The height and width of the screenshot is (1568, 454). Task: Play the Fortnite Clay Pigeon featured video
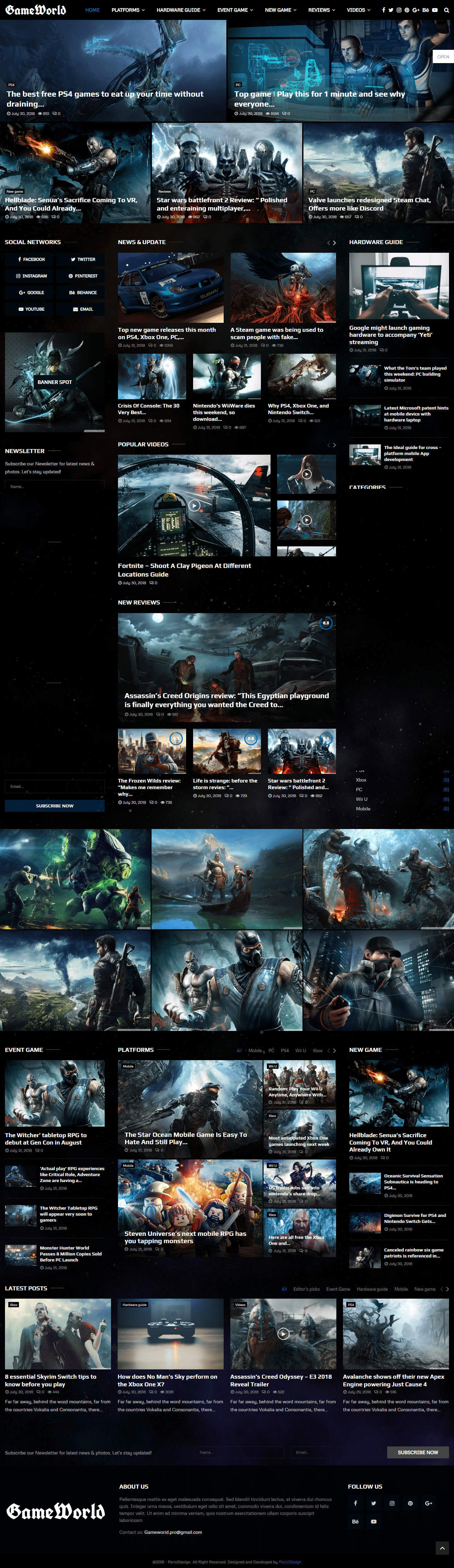(x=194, y=505)
